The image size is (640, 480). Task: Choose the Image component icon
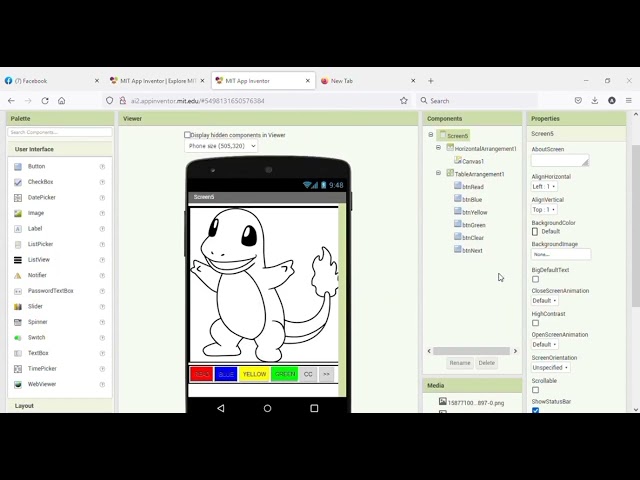tap(18, 213)
